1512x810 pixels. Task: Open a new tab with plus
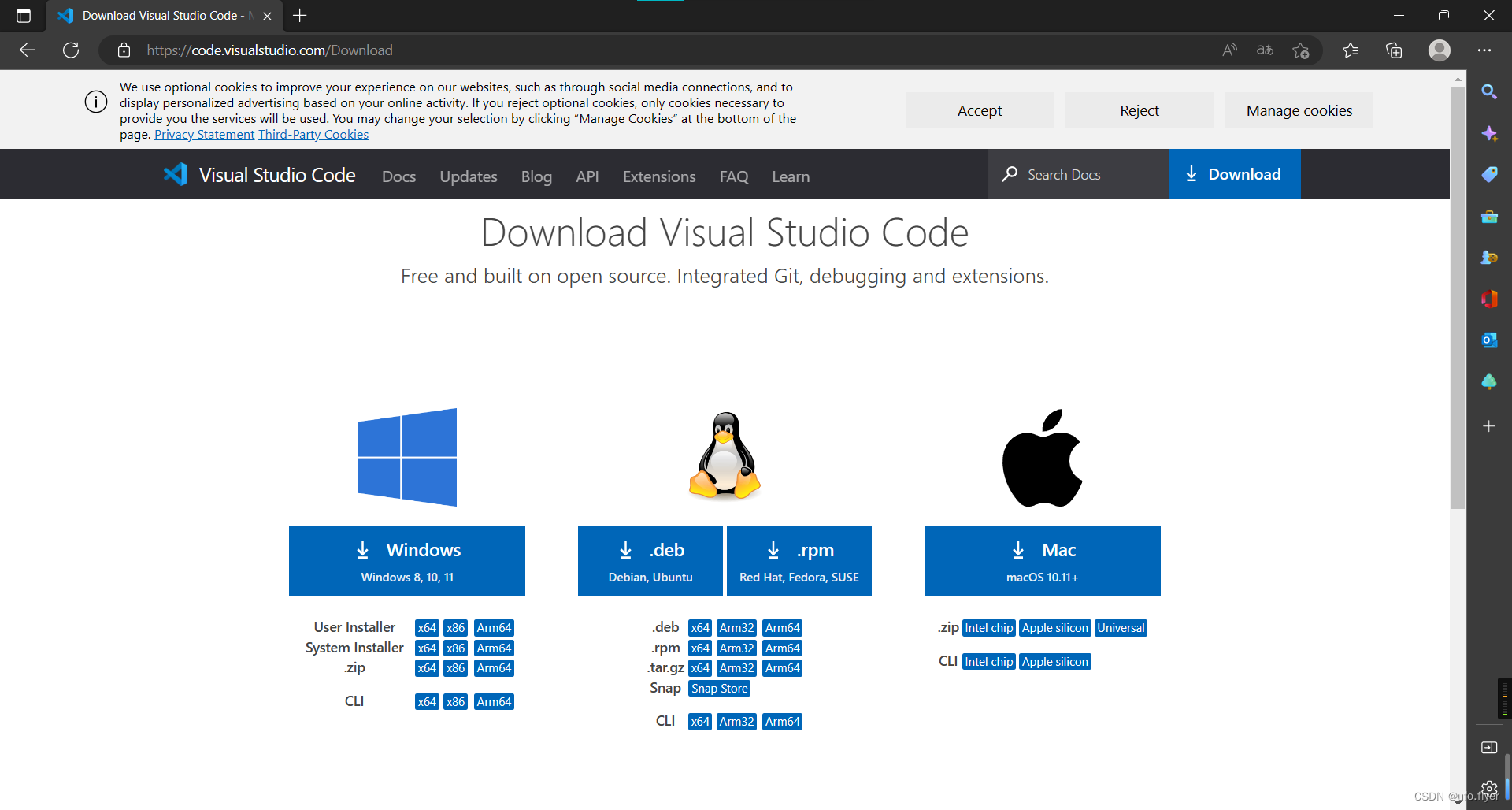pos(299,15)
